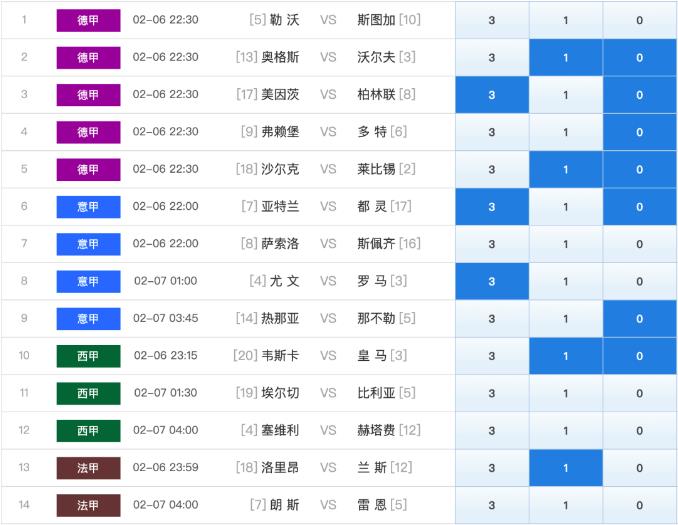
Task: Choose 1 for 亚特兰 vs 都灵
Action: (x=566, y=207)
